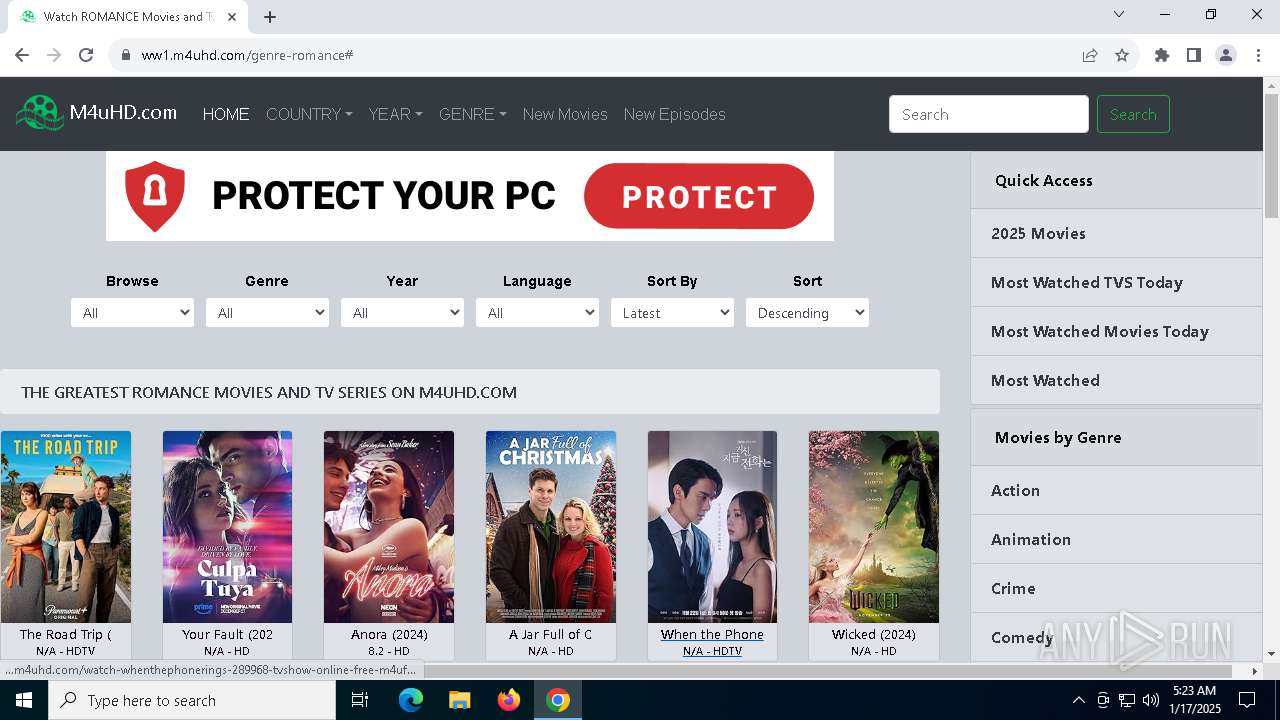The height and width of the screenshot is (720, 1280).
Task: Expand the COUNTRY navigation menu
Action: 309,114
